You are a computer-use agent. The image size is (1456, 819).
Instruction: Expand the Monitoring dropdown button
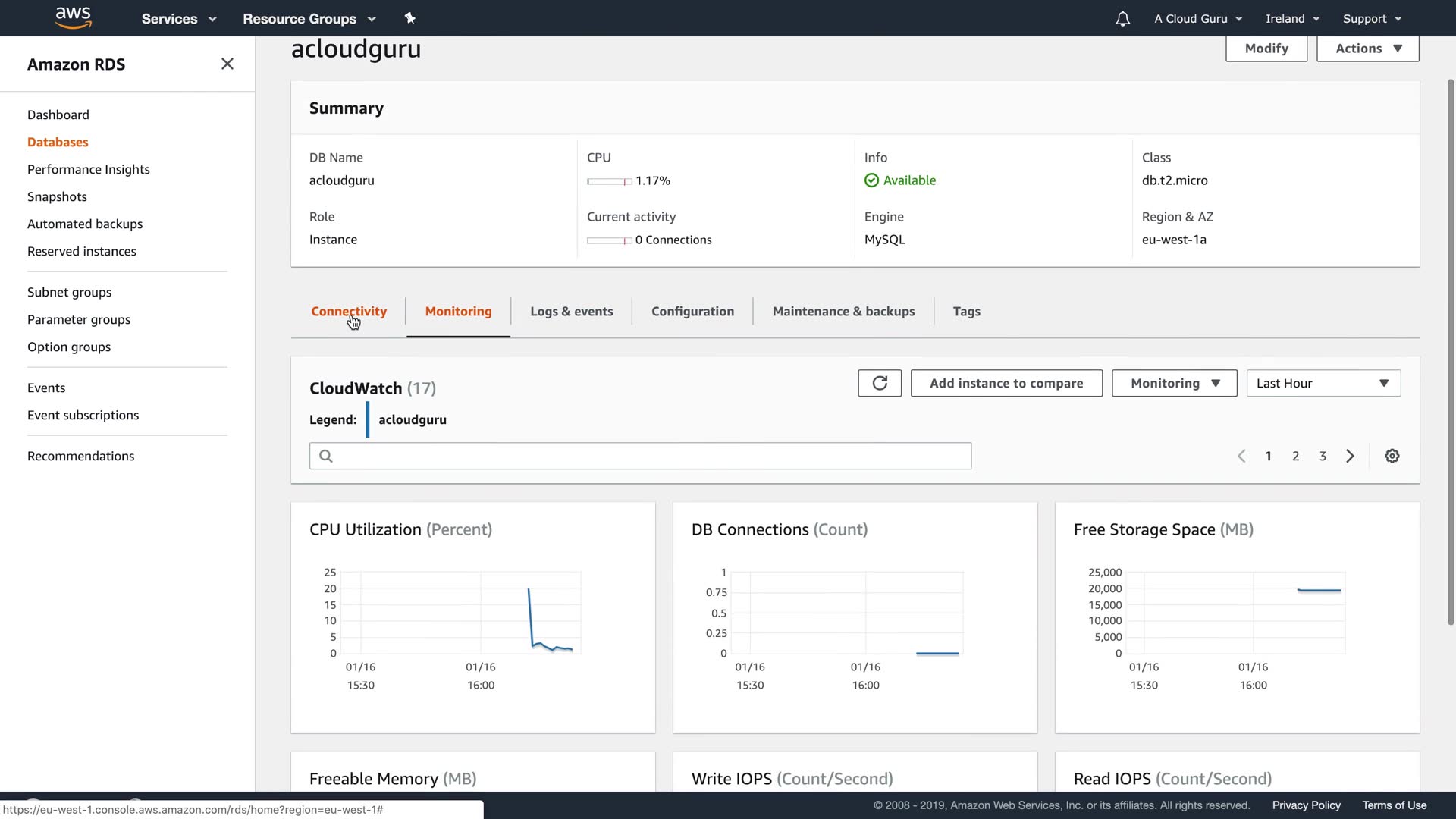(1174, 384)
